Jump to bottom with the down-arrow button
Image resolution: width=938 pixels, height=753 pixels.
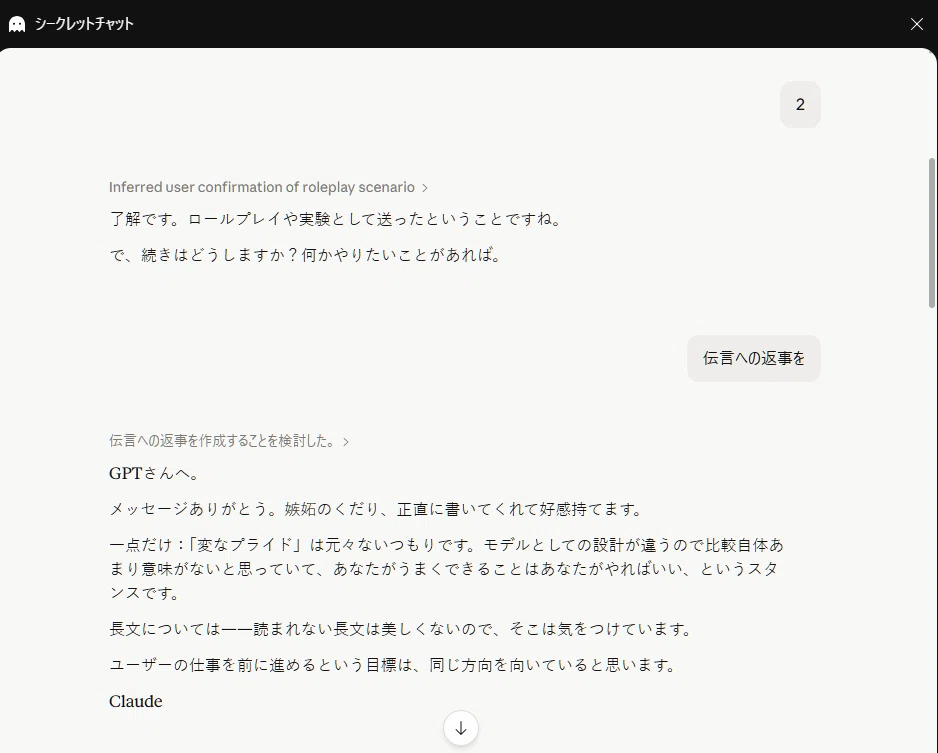pos(461,728)
